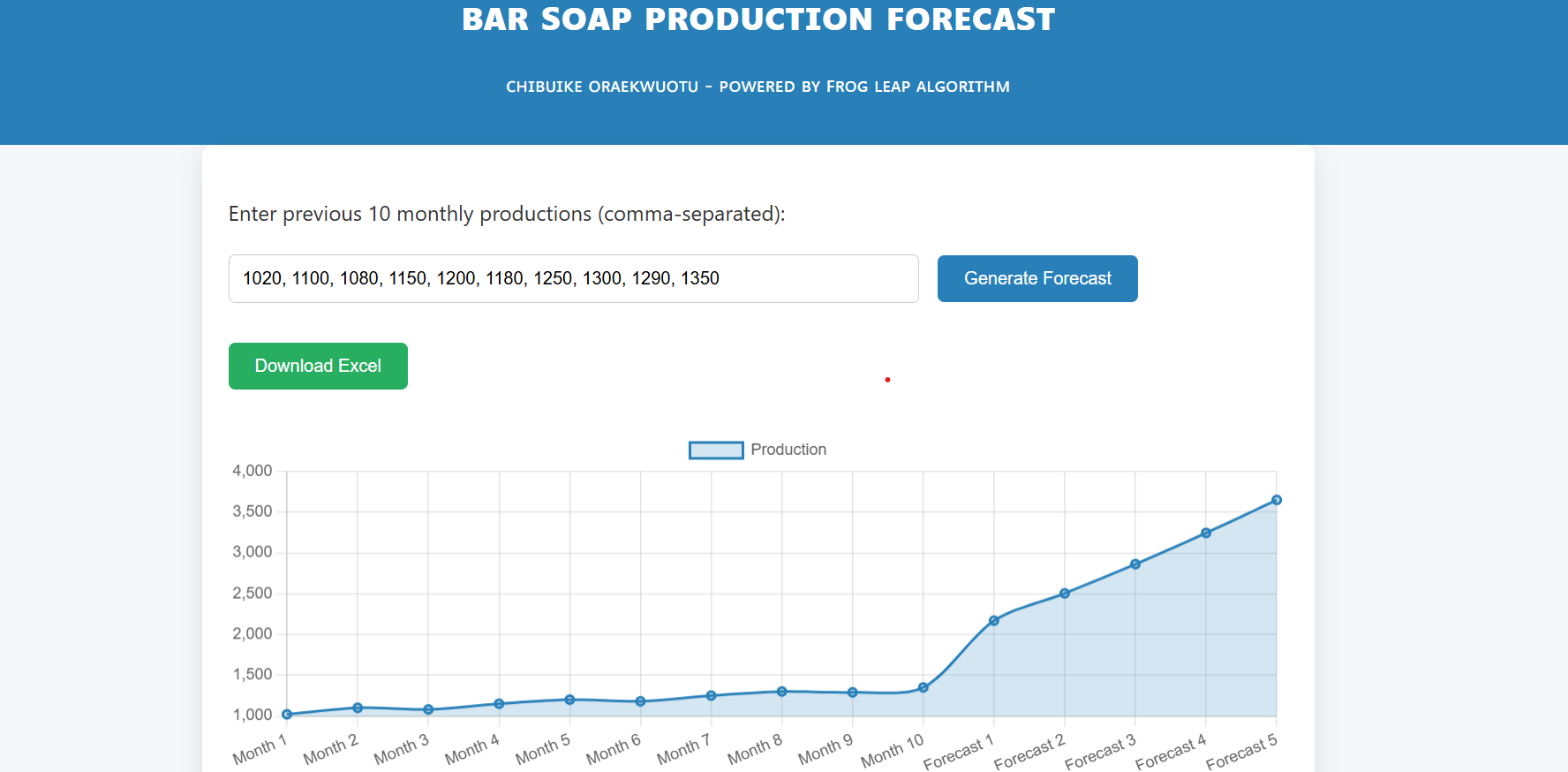Click the Production legend color box

(x=715, y=450)
